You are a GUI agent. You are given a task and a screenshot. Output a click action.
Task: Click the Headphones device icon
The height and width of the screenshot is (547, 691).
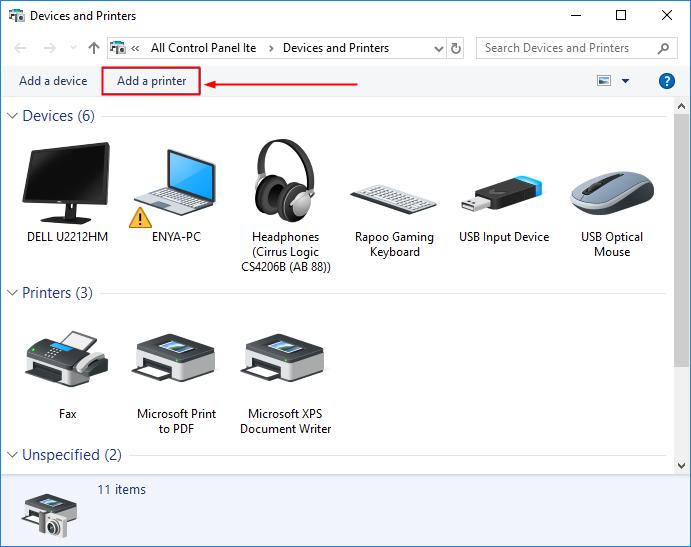point(285,182)
